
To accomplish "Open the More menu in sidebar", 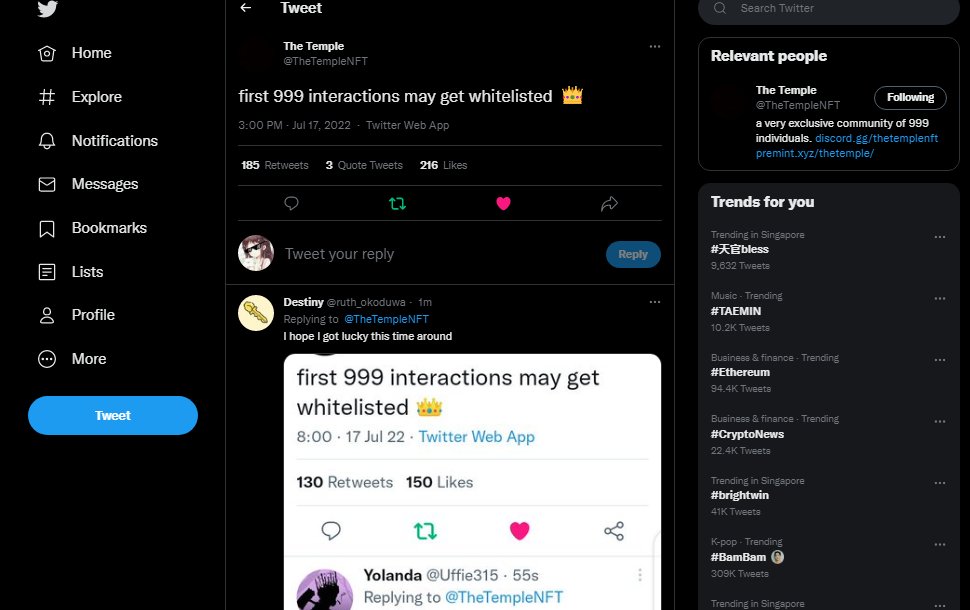I will point(72,359).
